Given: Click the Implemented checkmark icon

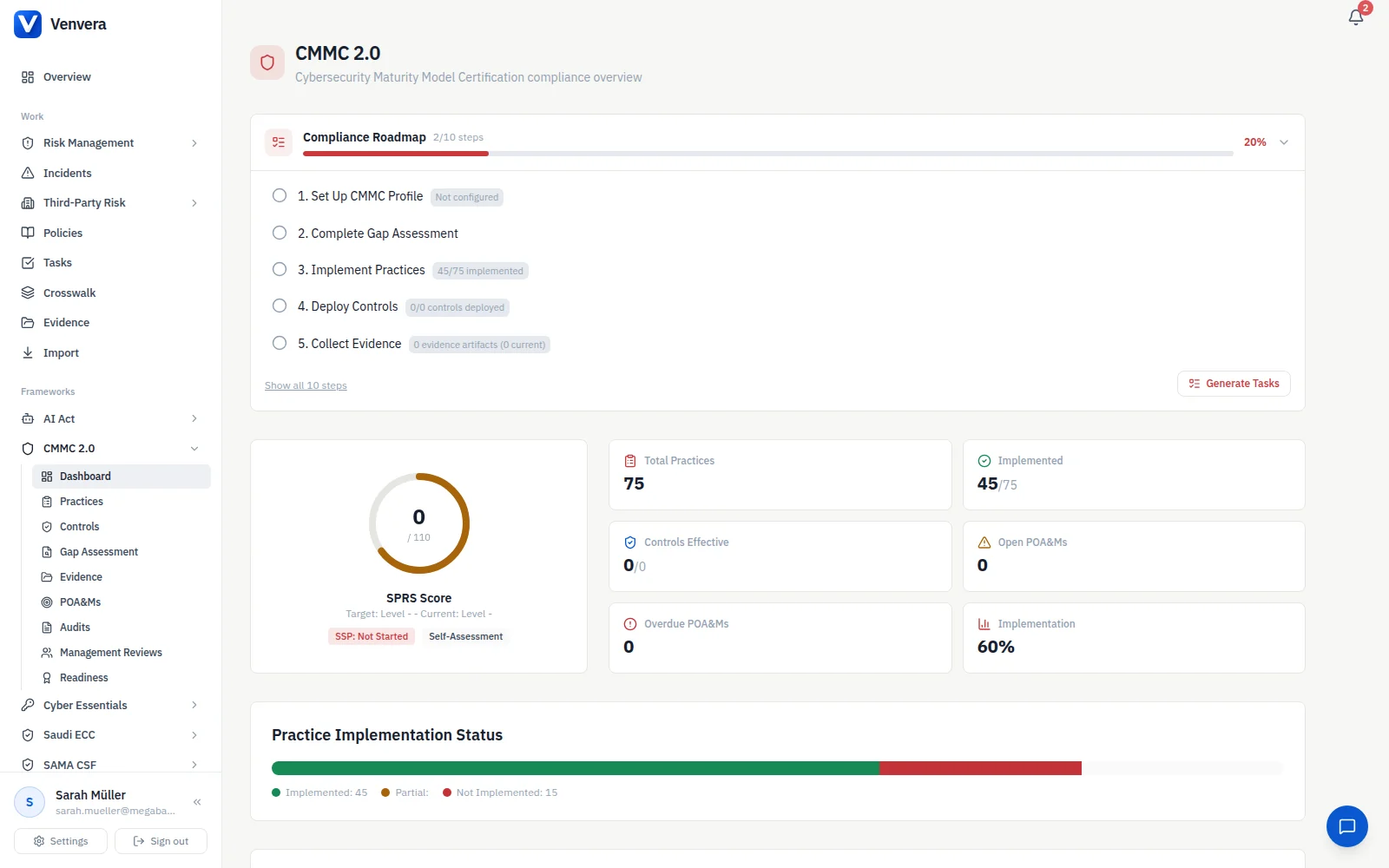Looking at the screenshot, I should pyautogui.click(x=984, y=461).
